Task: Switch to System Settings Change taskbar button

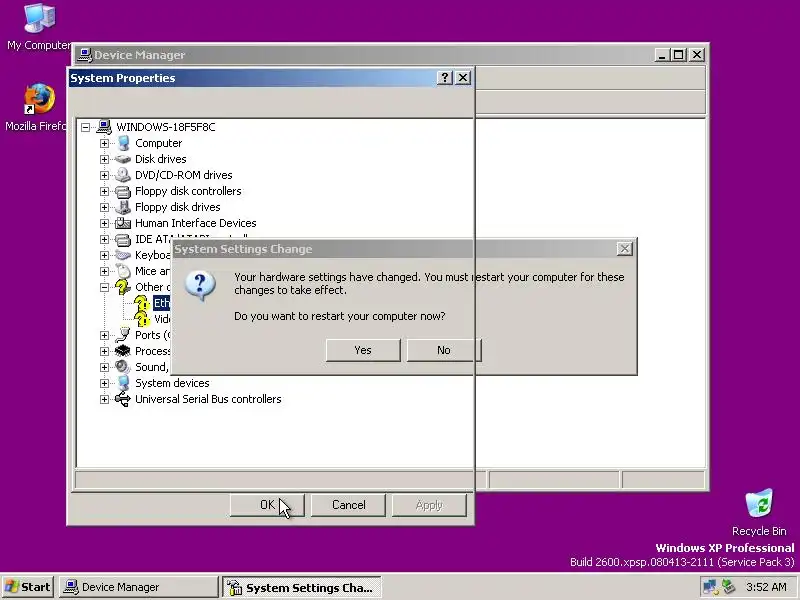Action: 302,587
